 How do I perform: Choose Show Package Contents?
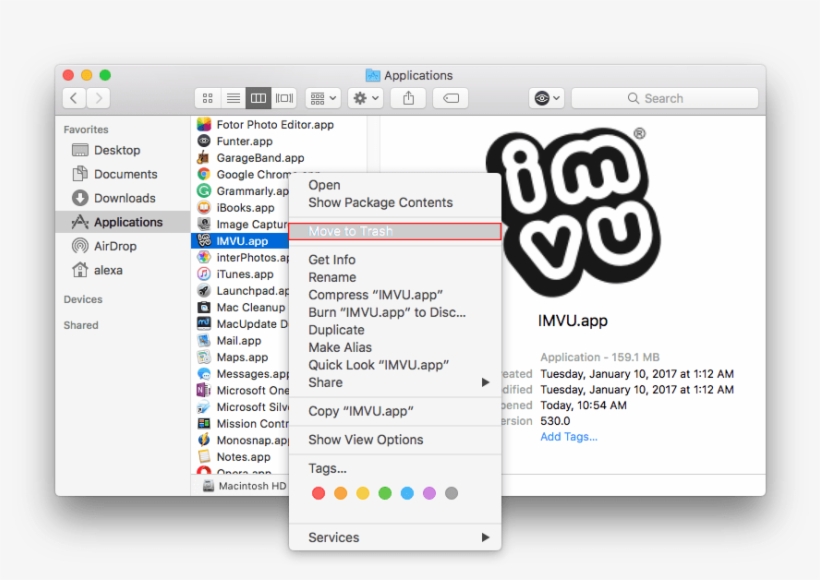(x=395, y=203)
